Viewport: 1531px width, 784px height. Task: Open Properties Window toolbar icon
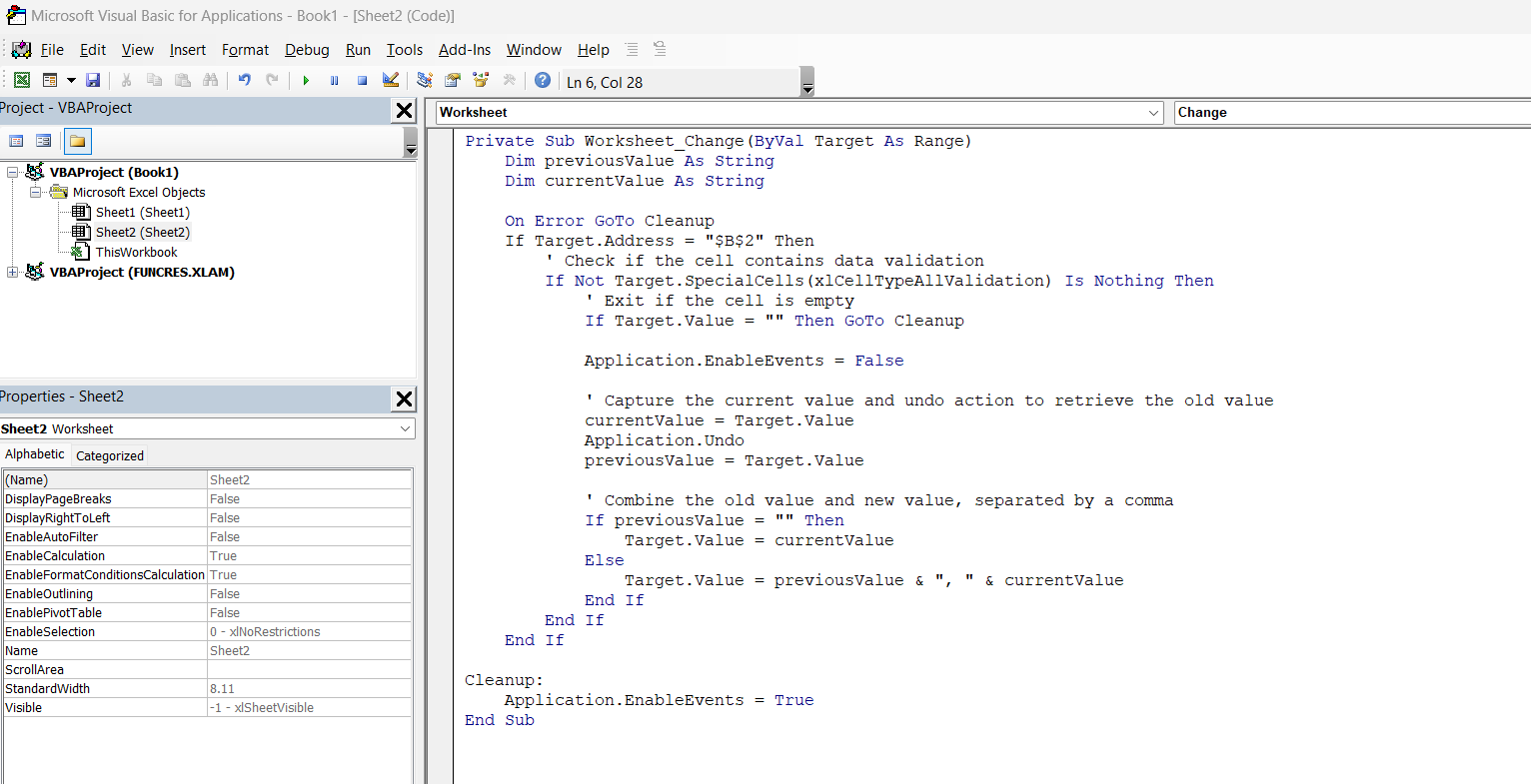coord(453,80)
